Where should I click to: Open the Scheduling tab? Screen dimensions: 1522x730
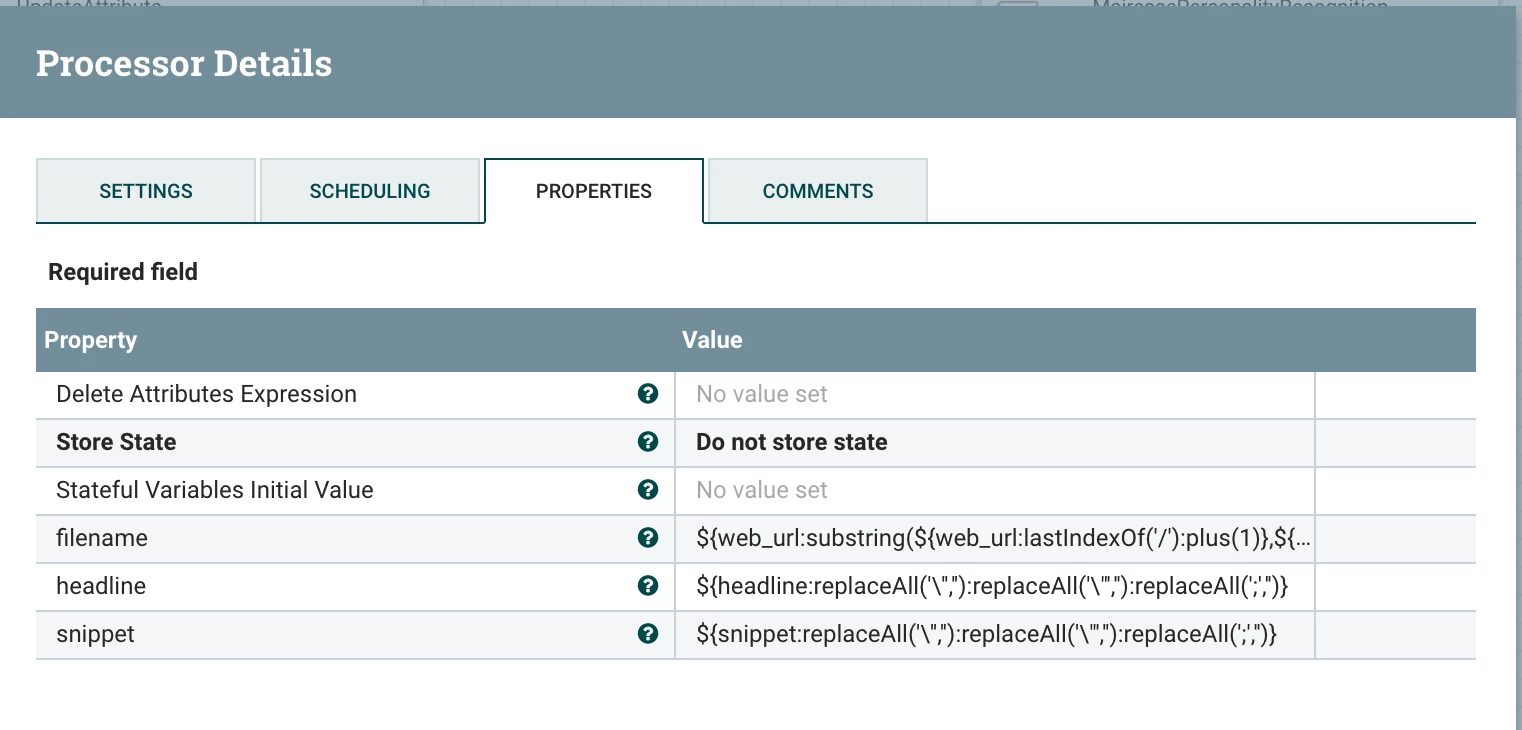click(370, 191)
